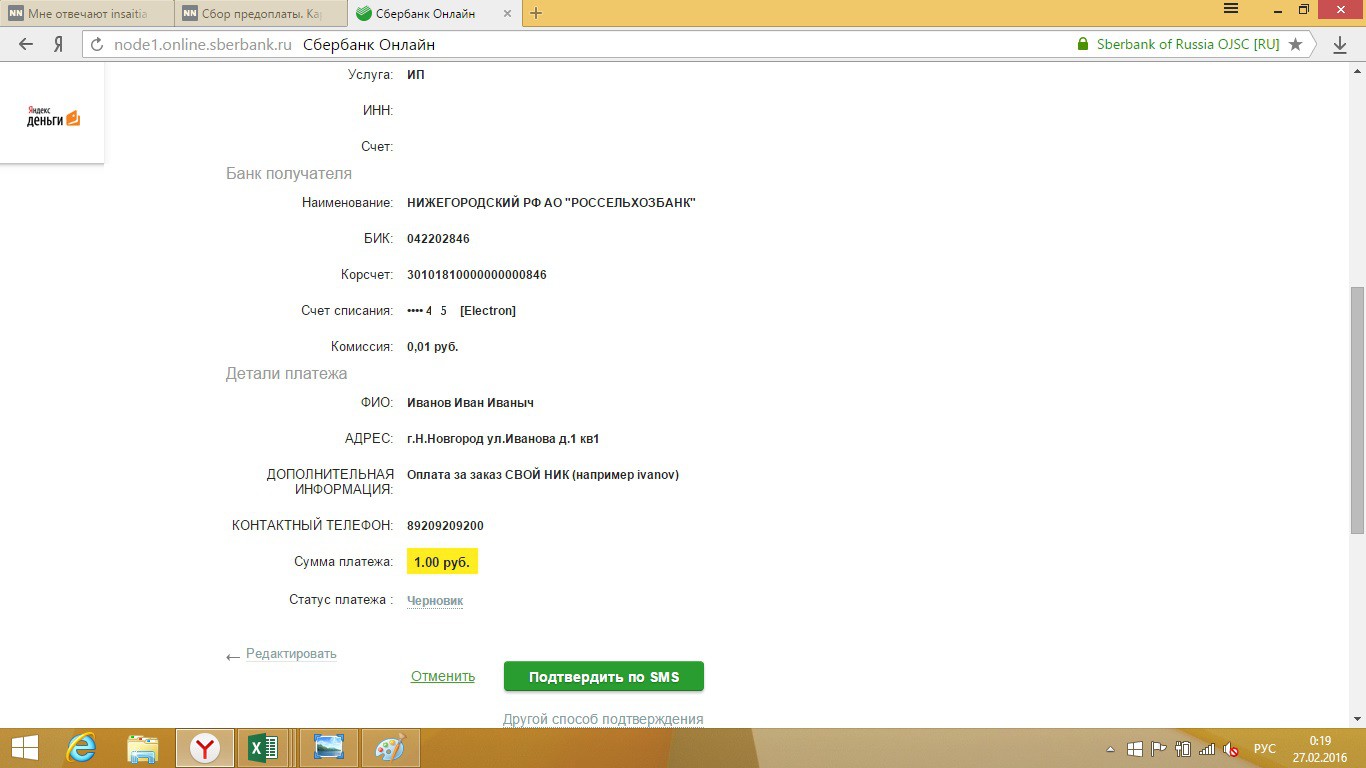Click the page vertical scrollbar thumb
The image size is (1366, 768).
[1357, 411]
